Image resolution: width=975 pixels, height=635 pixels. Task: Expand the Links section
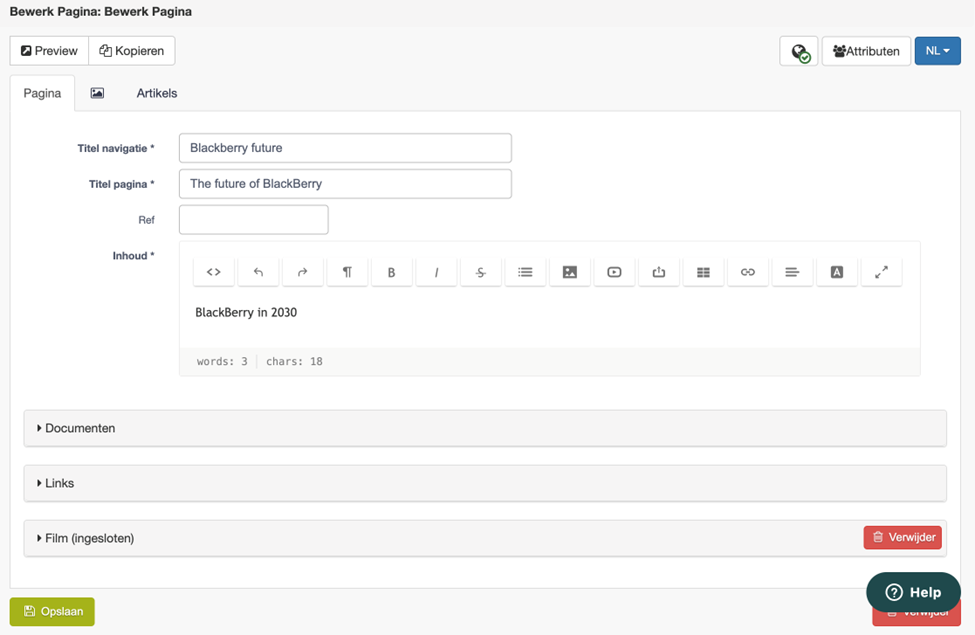pyautogui.click(x=485, y=483)
